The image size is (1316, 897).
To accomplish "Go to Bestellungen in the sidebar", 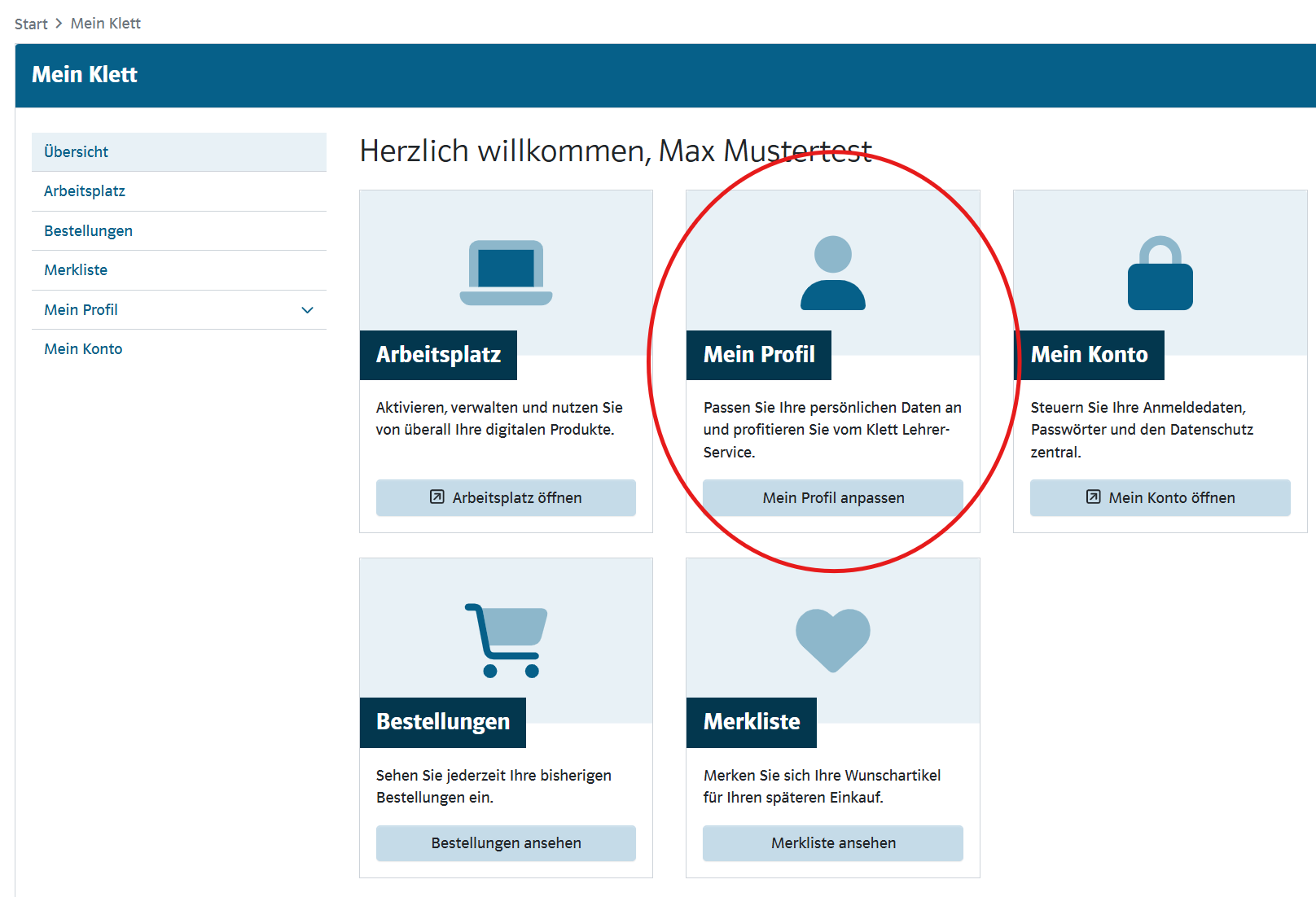I will 88,231.
